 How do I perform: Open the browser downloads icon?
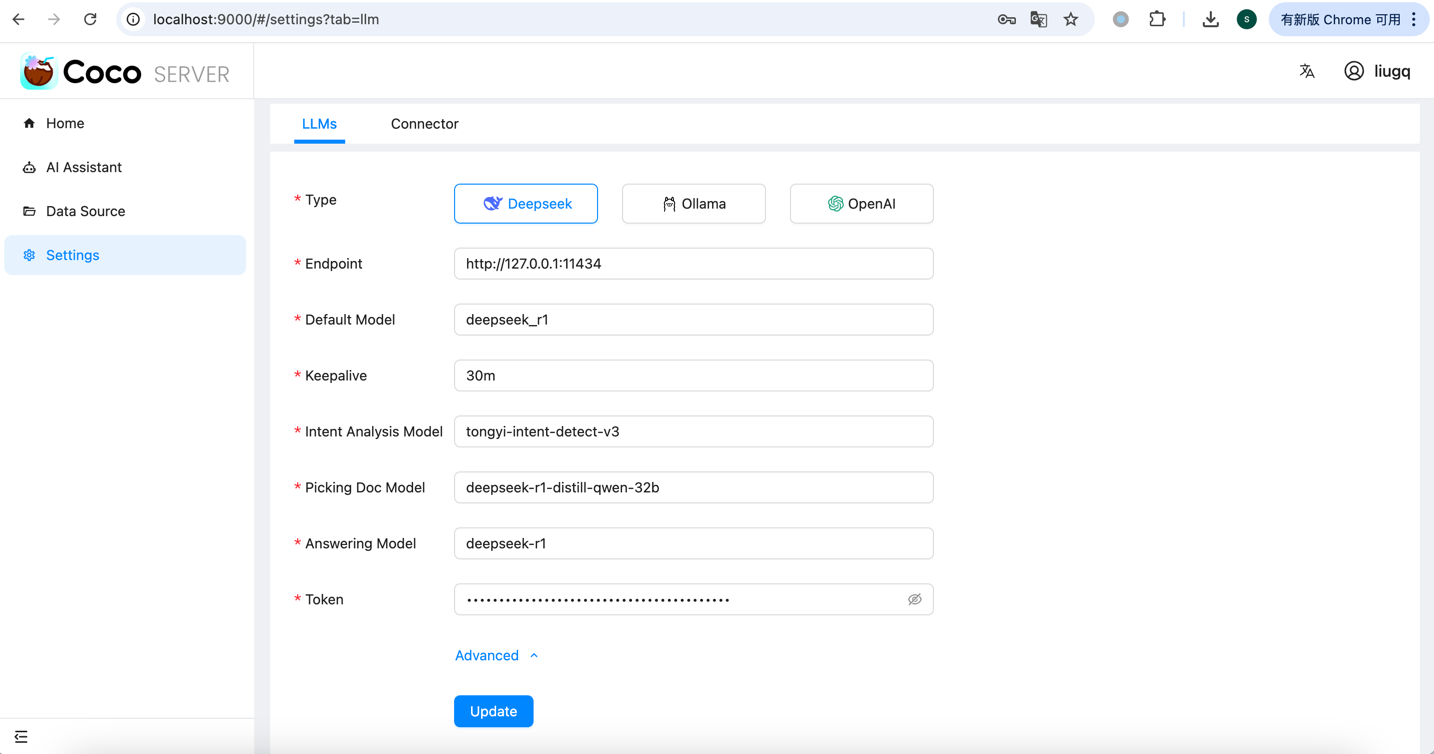point(1210,19)
